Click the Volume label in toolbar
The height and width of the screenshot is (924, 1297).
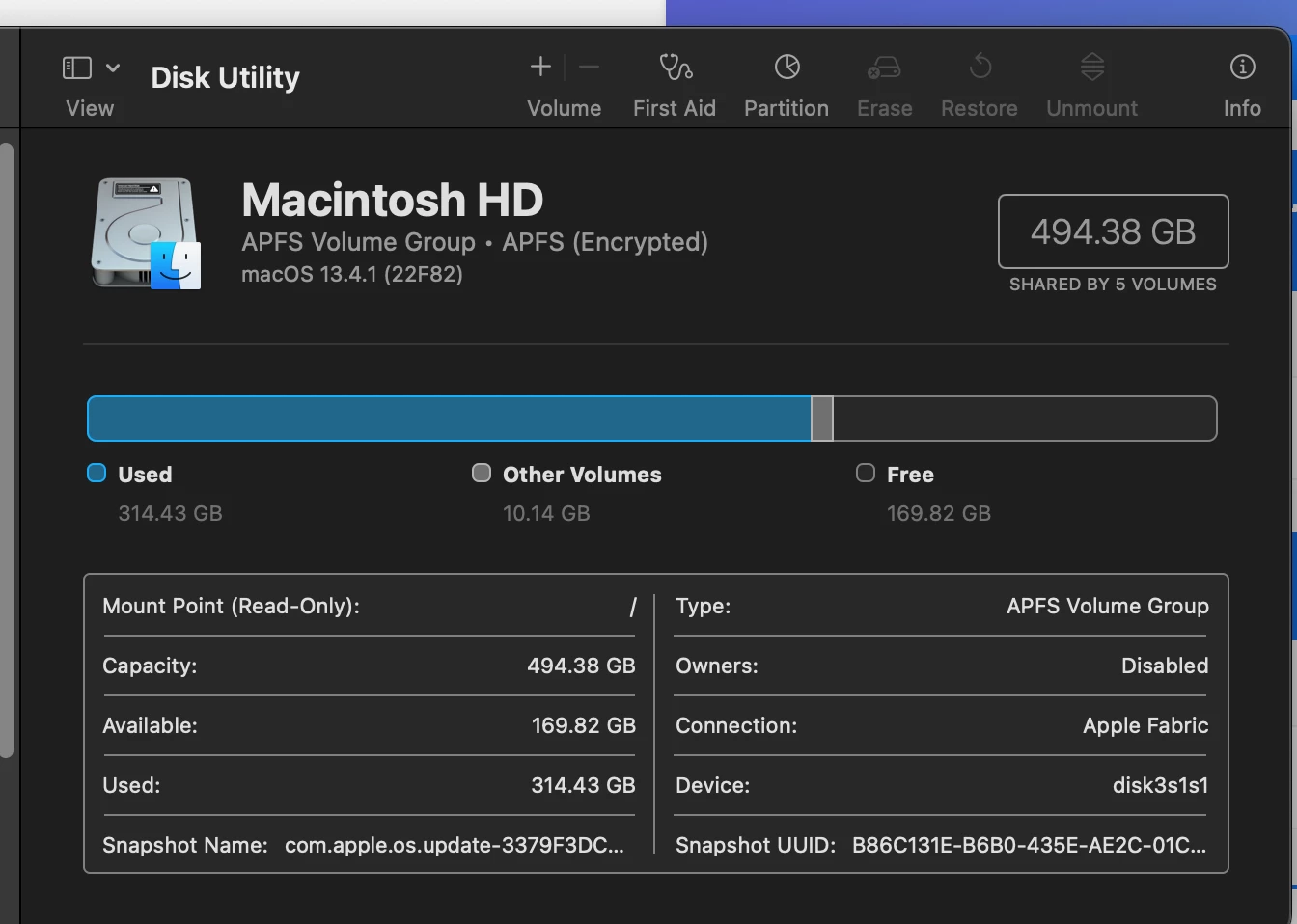(565, 108)
